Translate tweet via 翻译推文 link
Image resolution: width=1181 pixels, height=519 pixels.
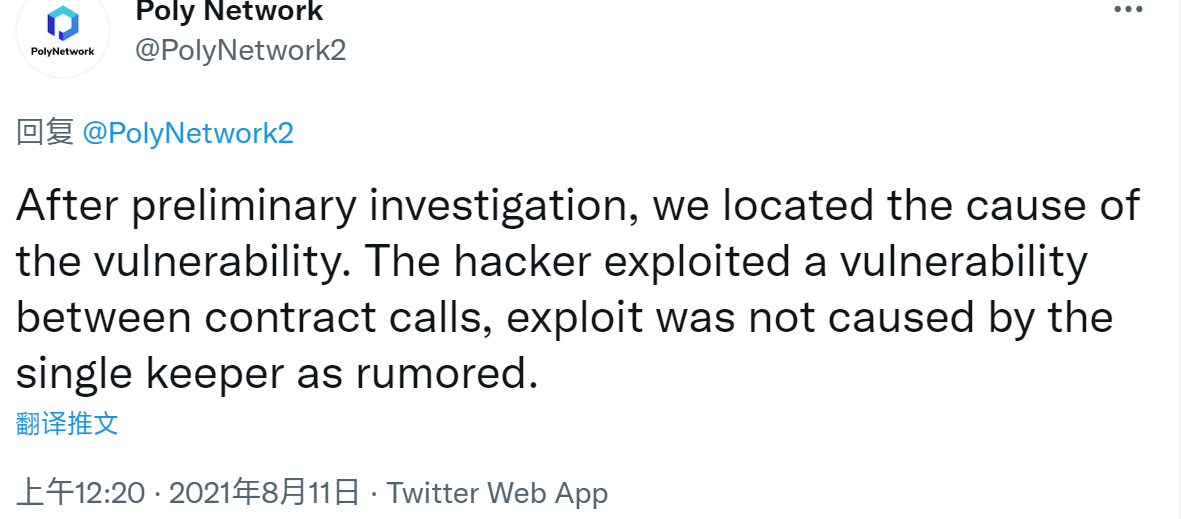(67, 423)
